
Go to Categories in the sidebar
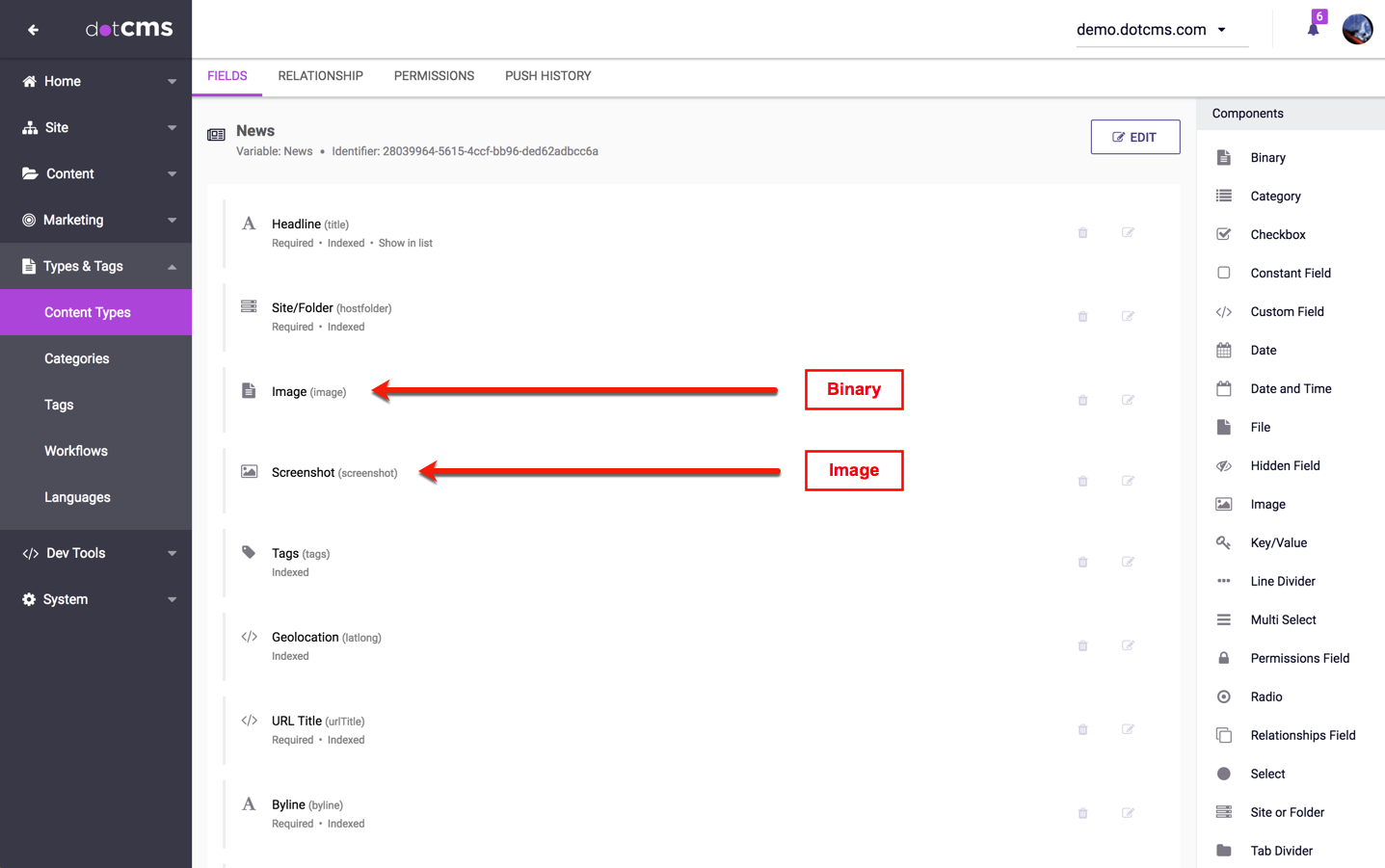pyautogui.click(x=77, y=358)
